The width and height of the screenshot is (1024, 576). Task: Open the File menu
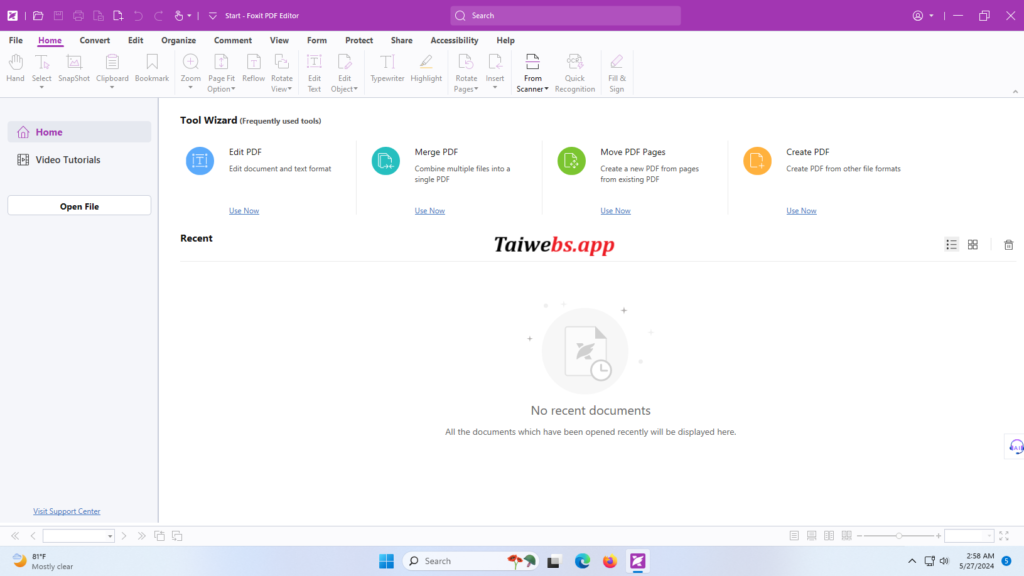click(16, 40)
